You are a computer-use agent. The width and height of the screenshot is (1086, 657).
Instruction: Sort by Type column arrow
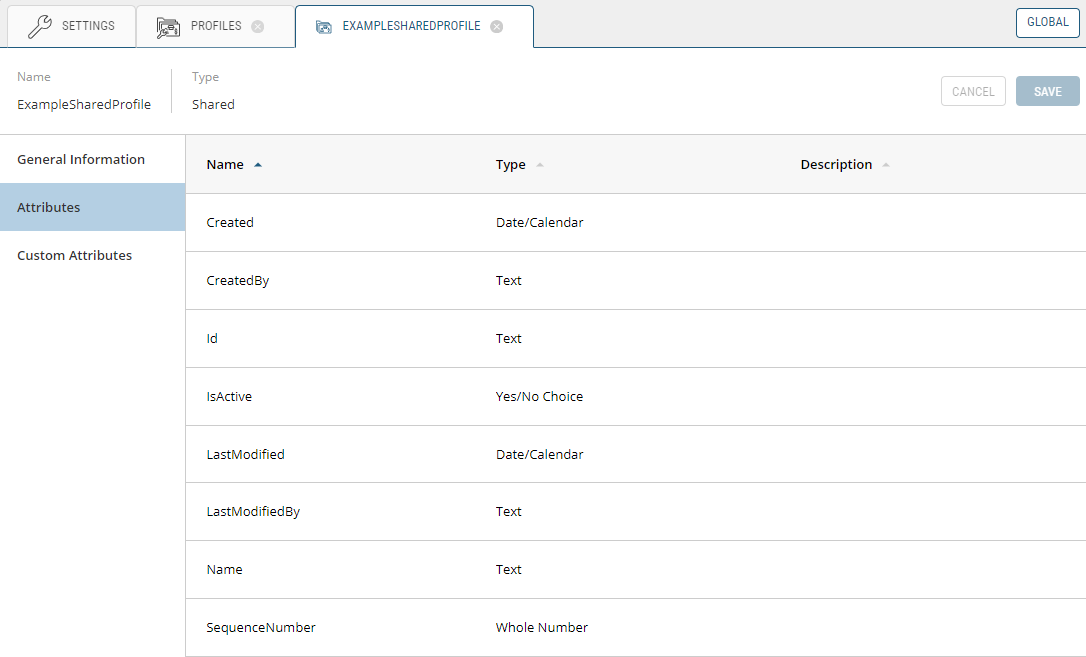point(540,165)
